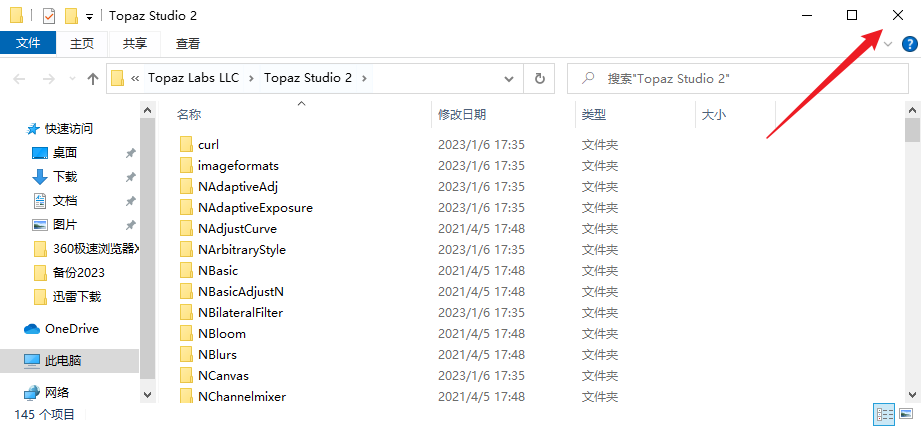Expand the ribbon with the chevron

[x=888, y=44]
